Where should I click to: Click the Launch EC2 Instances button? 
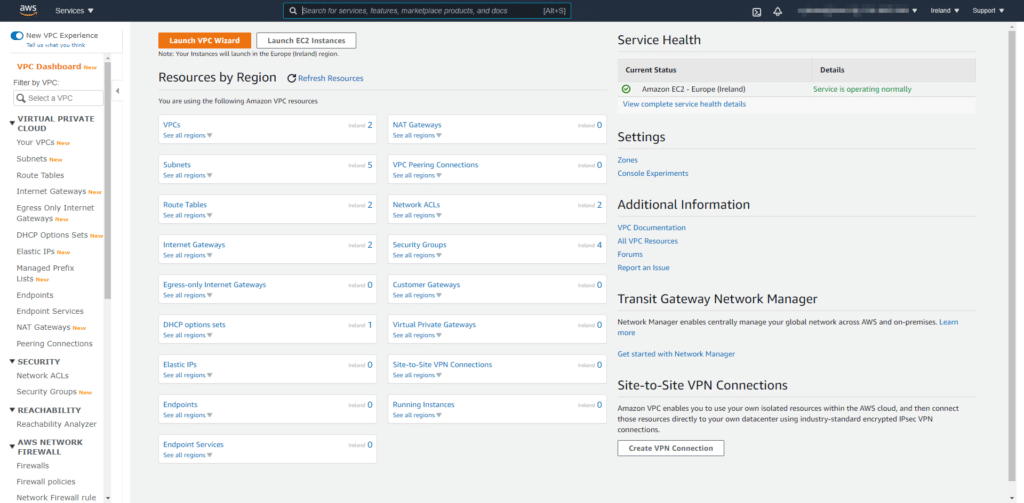tap(306, 41)
